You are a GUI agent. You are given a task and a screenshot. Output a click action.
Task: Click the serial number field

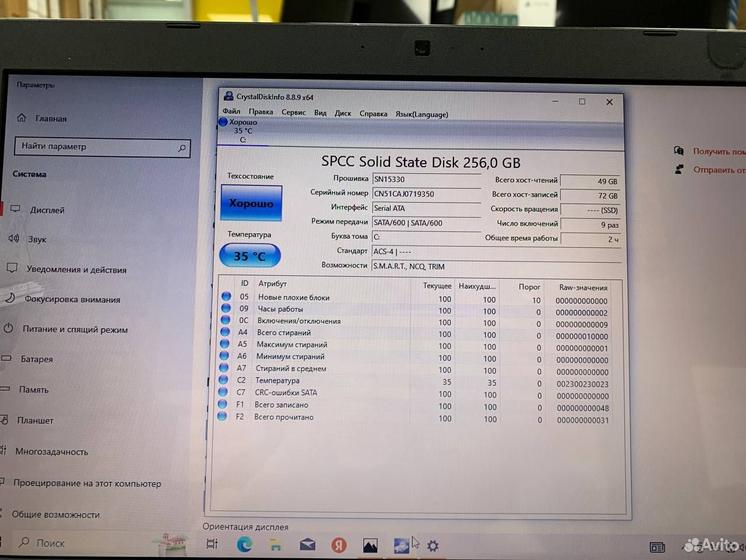pyautogui.click(x=426, y=194)
